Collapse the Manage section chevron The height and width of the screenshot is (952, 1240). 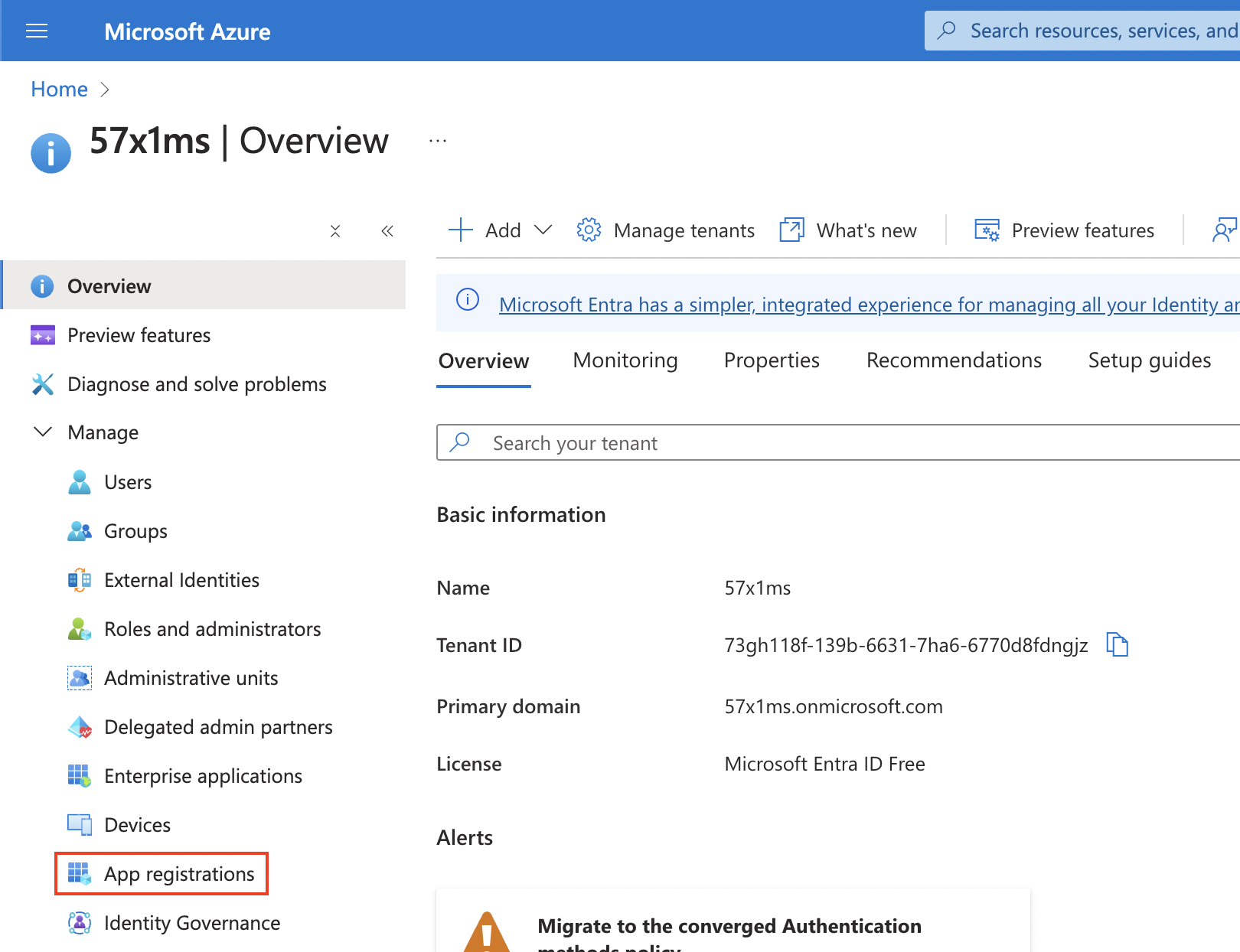tap(44, 432)
